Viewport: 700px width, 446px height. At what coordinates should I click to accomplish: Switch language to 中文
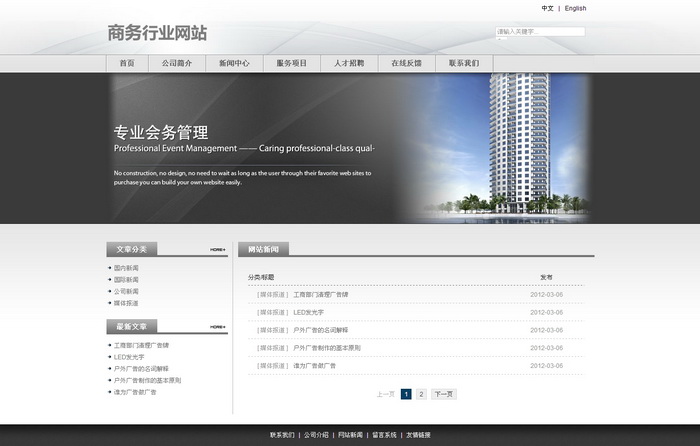[x=547, y=8]
